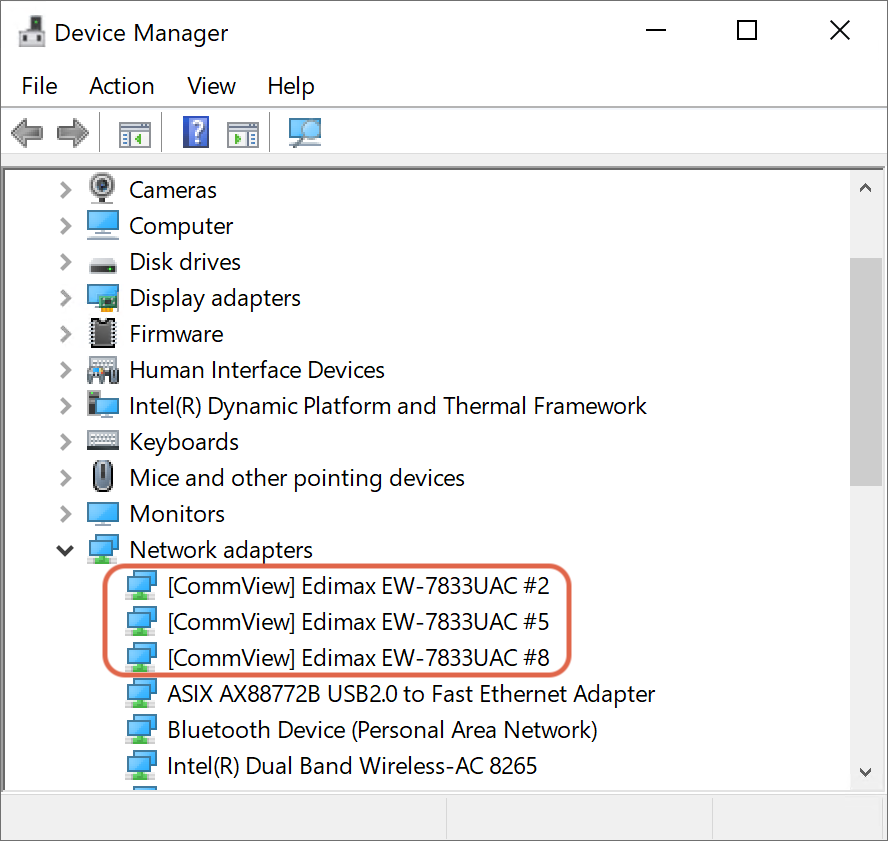This screenshot has width=888, height=841.
Task: Click the scrollbar down arrow
Action: (x=865, y=772)
